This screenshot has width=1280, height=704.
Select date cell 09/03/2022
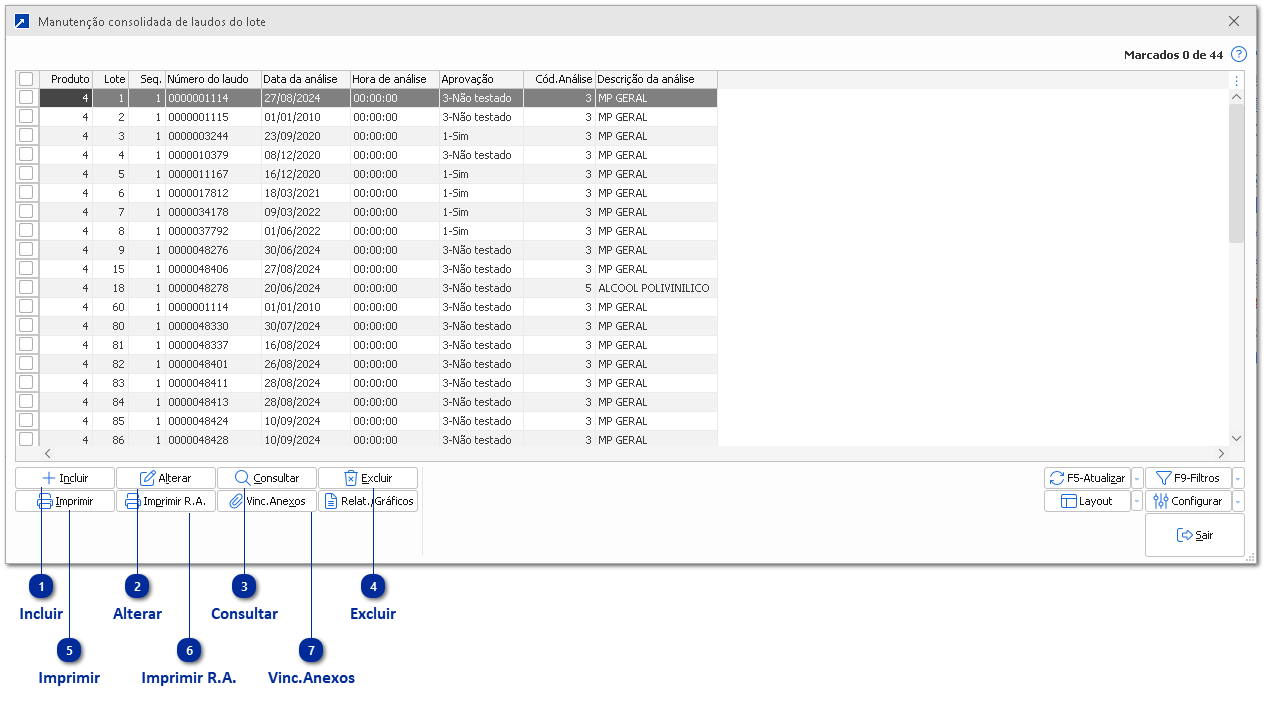[305, 212]
